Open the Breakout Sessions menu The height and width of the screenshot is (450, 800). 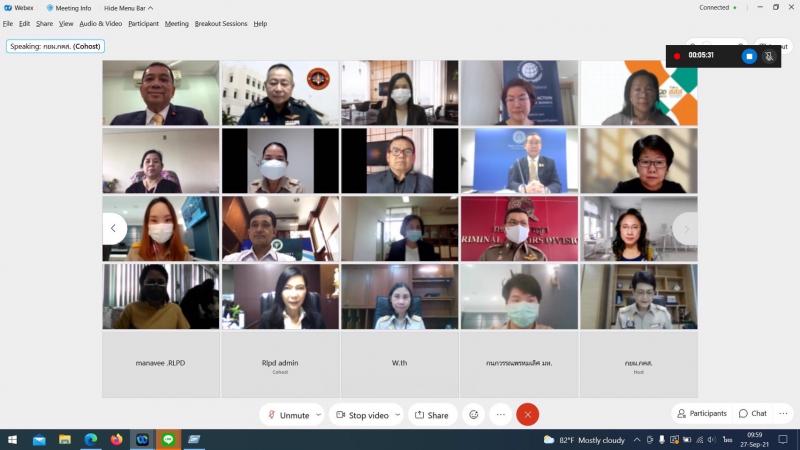click(221, 23)
